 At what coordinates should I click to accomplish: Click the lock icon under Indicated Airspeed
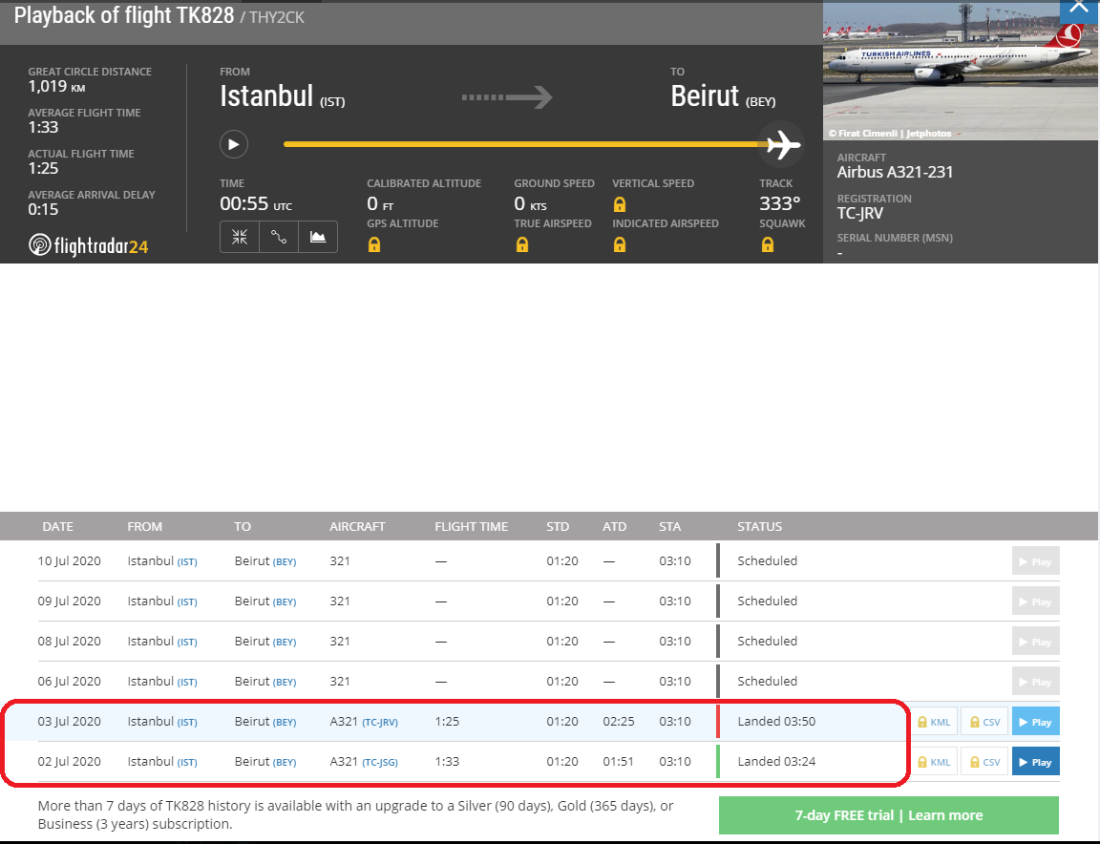click(619, 245)
